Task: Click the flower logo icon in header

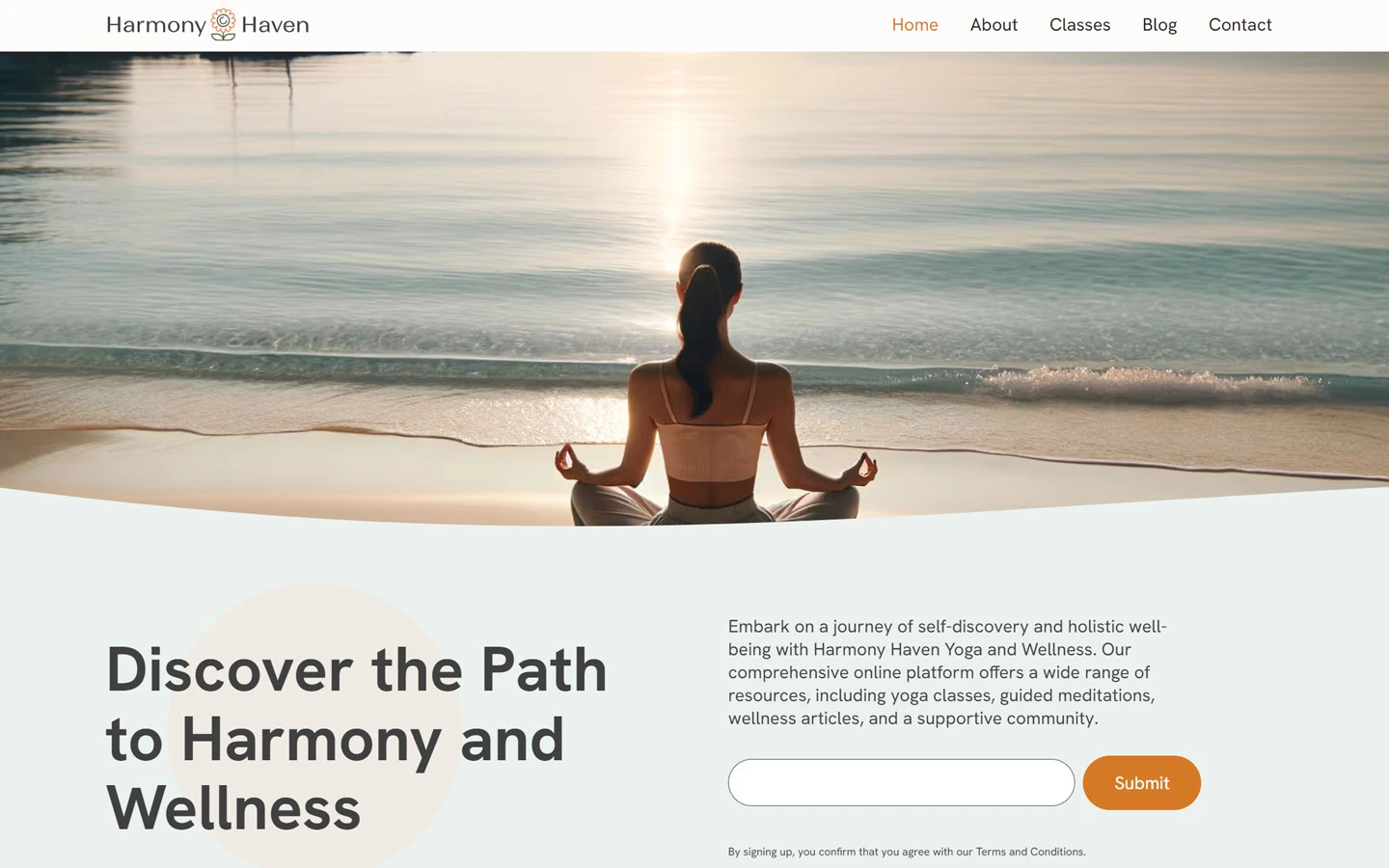Action: click(x=223, y=25)
